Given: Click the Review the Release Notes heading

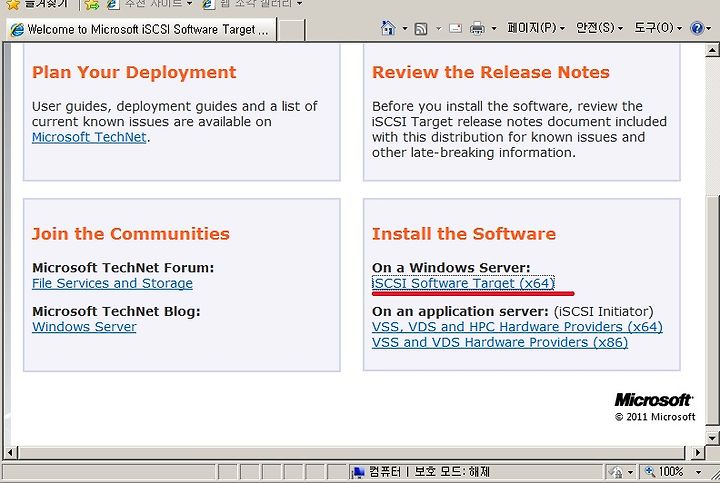Looking at the screenshot, I should 491,73.
